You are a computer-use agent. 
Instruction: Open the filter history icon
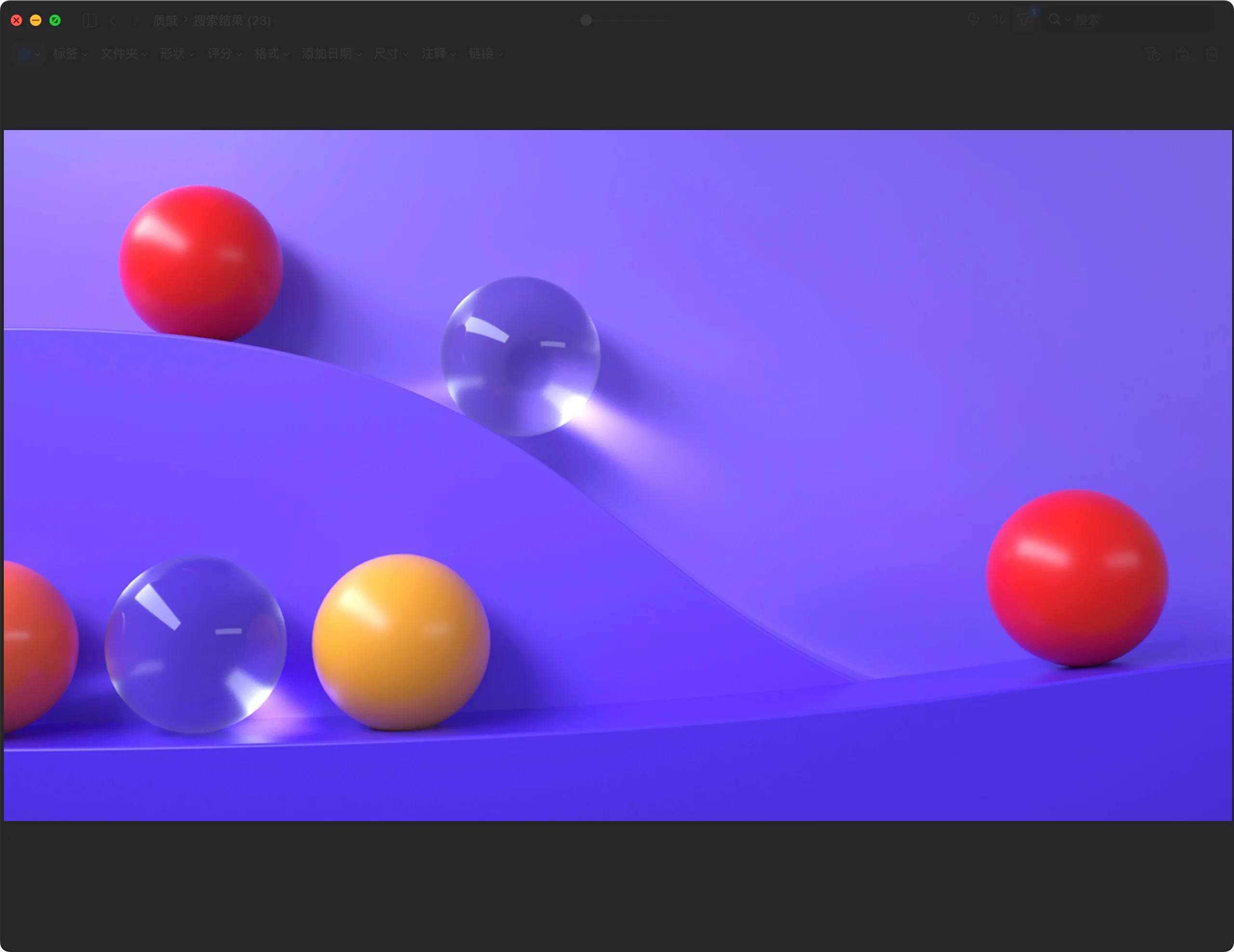[1152, 54]
